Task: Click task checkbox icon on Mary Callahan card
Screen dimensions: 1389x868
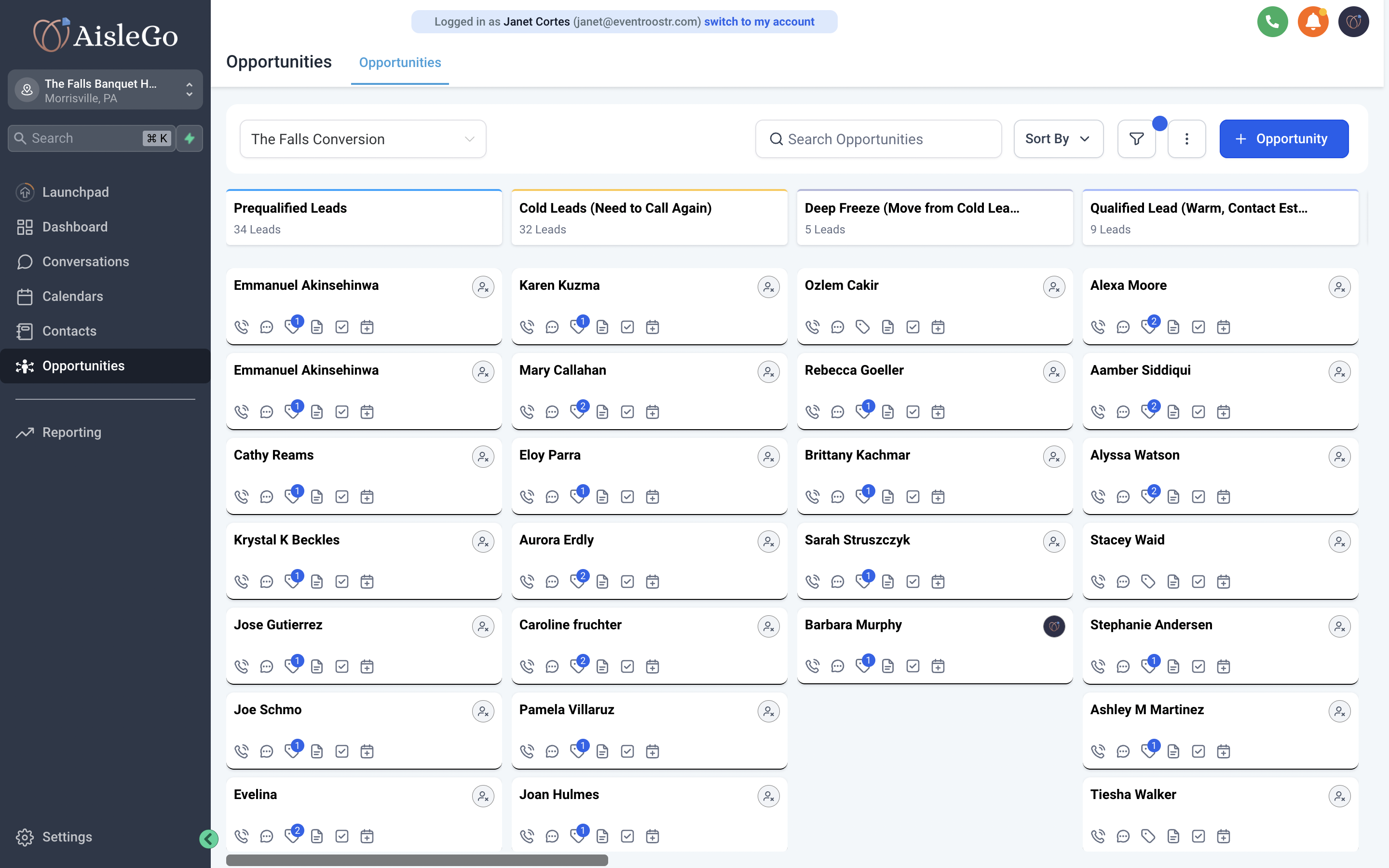Action: 627,412
